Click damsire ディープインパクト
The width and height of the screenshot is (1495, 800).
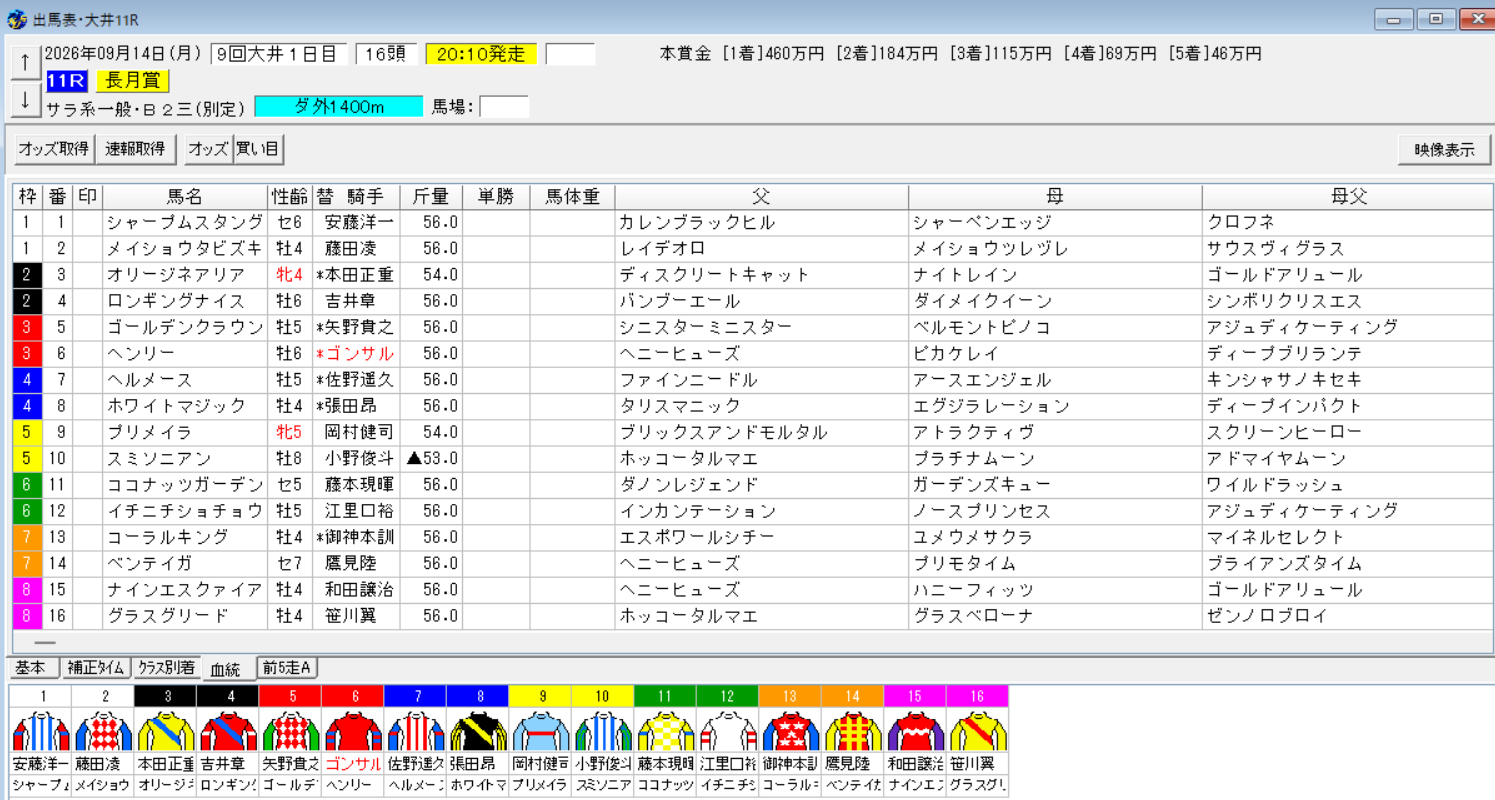[x=1285, y=406]
